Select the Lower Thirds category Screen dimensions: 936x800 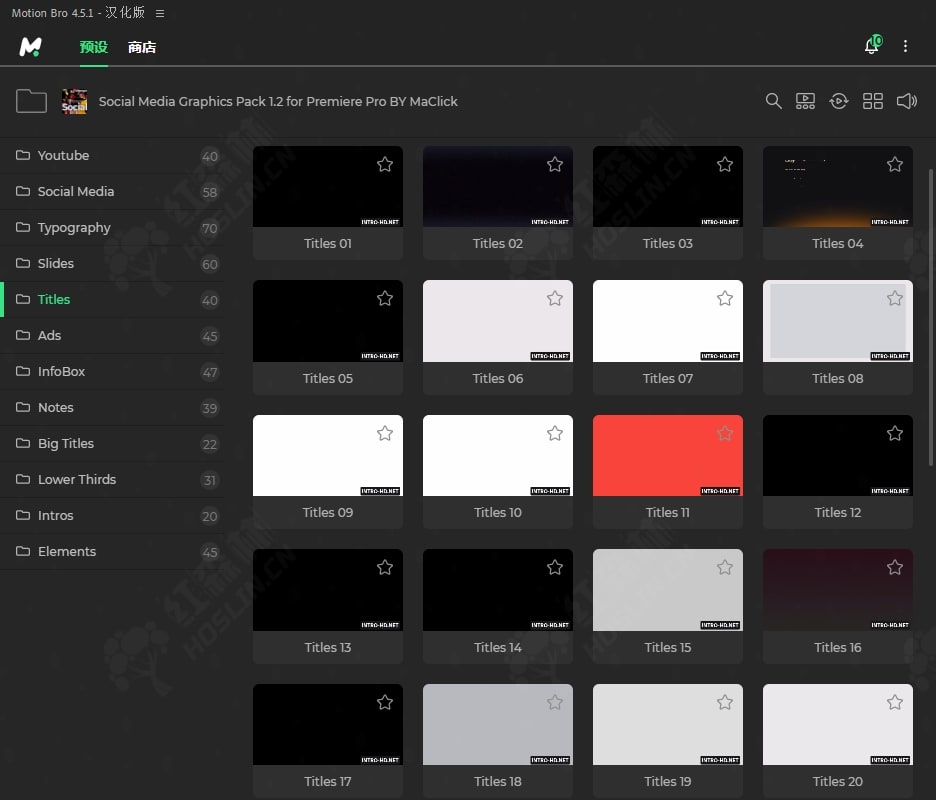pos(77,479)
